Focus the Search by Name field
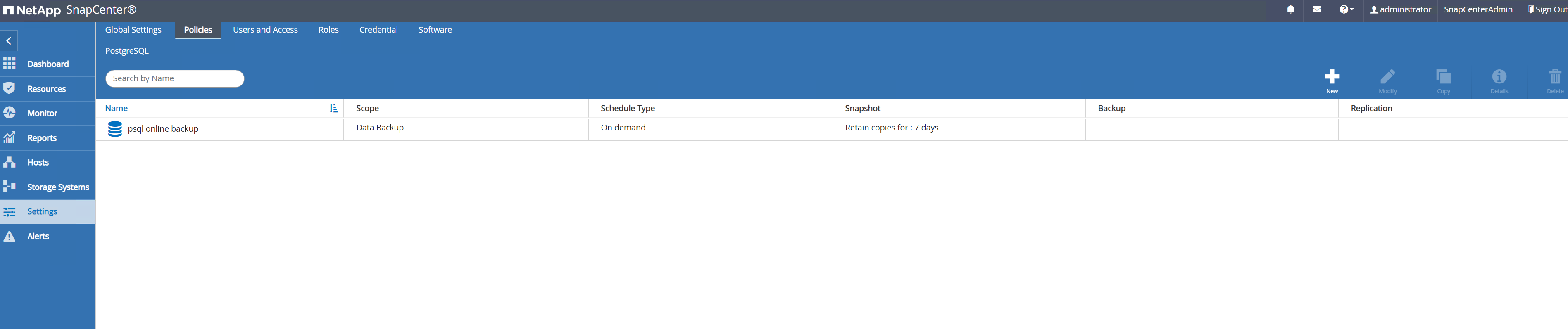The width and height of the screenshot is (1568, 329). click(x=175, y=78)
